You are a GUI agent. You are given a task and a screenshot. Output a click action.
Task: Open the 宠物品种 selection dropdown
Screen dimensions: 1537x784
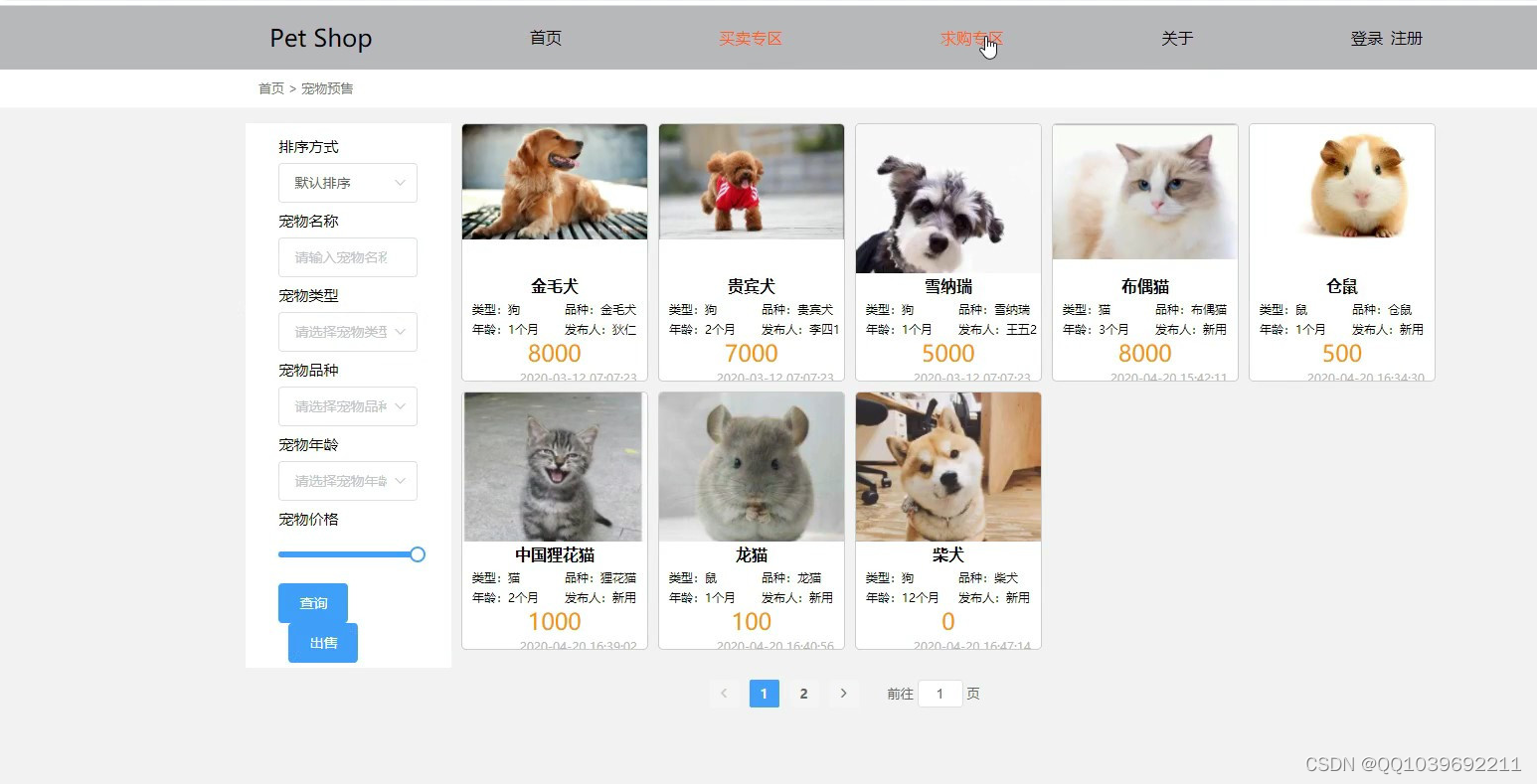347,406
